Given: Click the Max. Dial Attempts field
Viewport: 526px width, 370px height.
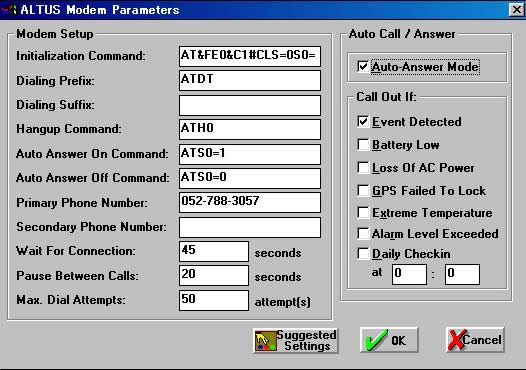Looking at the screenshot, I should point(214,300).
